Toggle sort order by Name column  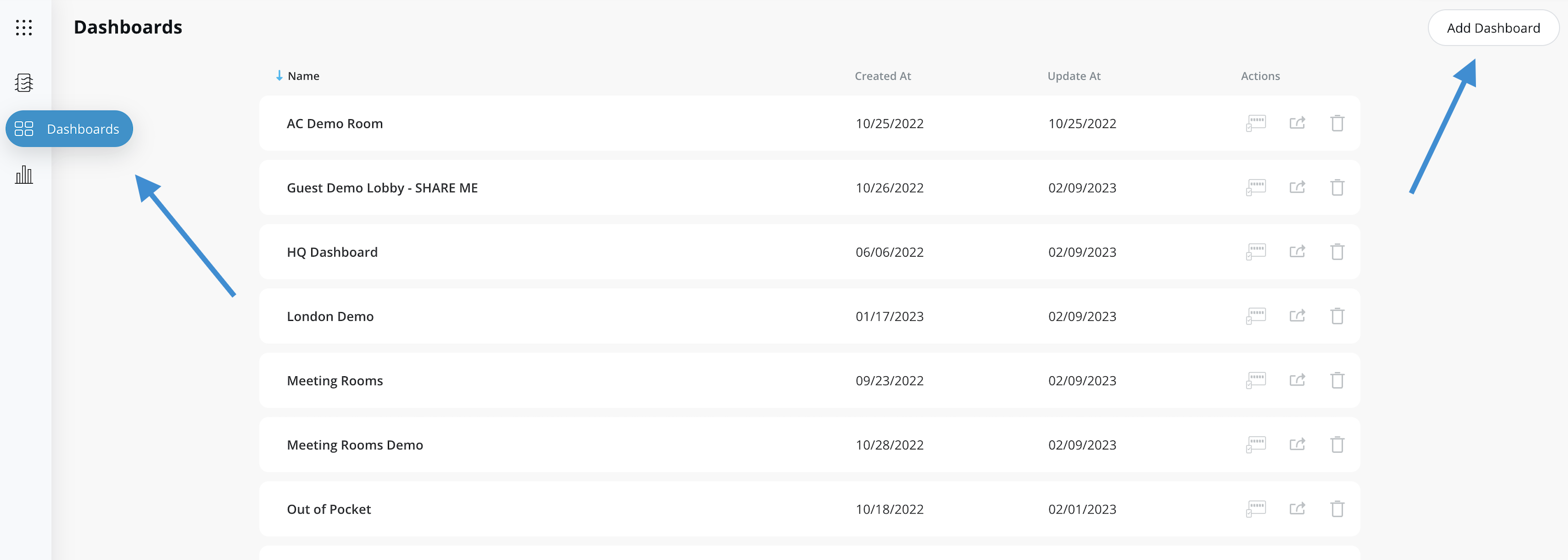pos(303,76)
